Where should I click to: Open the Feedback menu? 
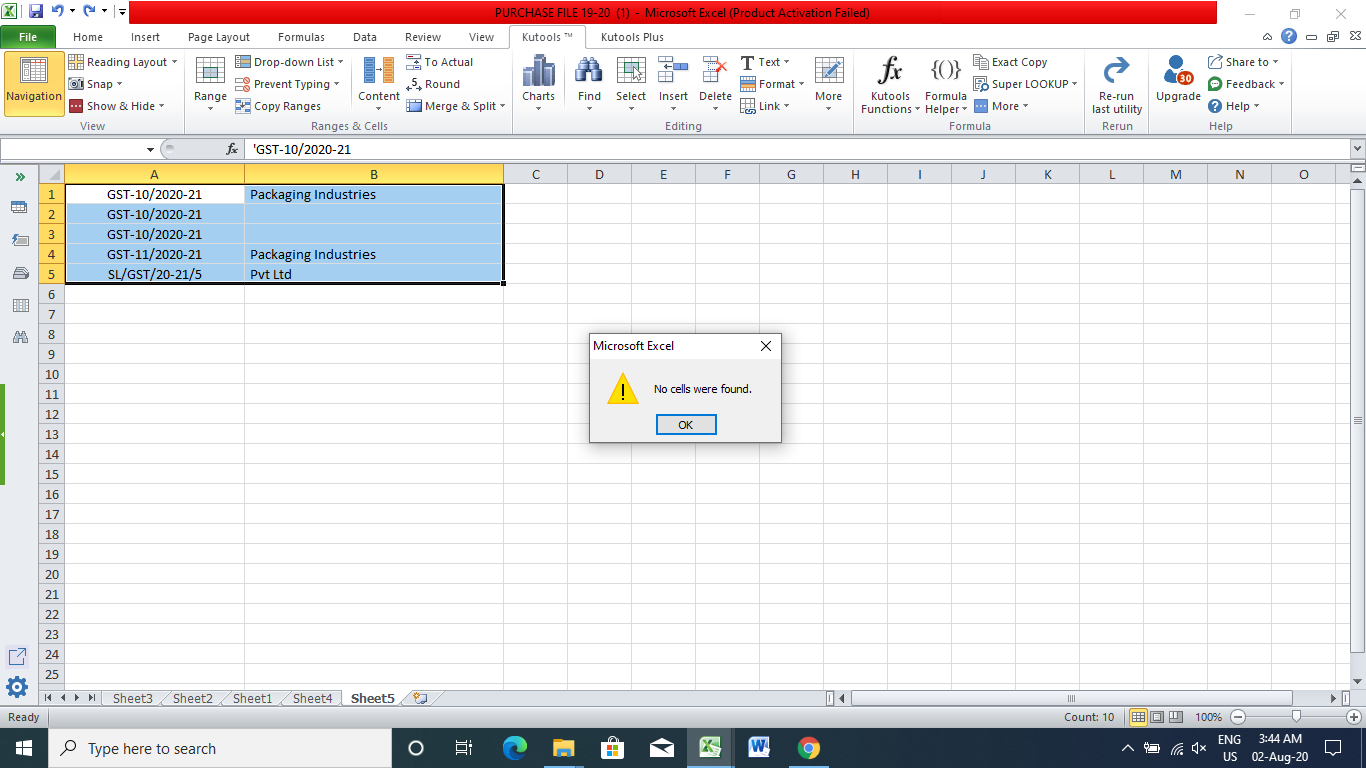[x=1246, y=84]
